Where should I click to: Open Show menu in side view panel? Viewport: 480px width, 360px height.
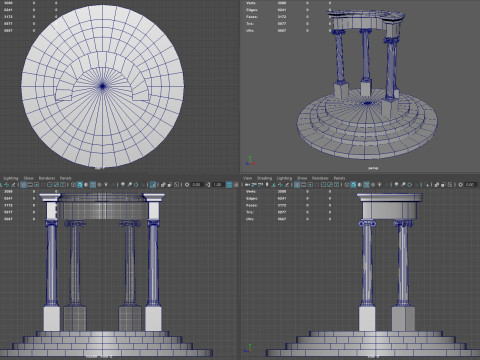tap(302, 178)
